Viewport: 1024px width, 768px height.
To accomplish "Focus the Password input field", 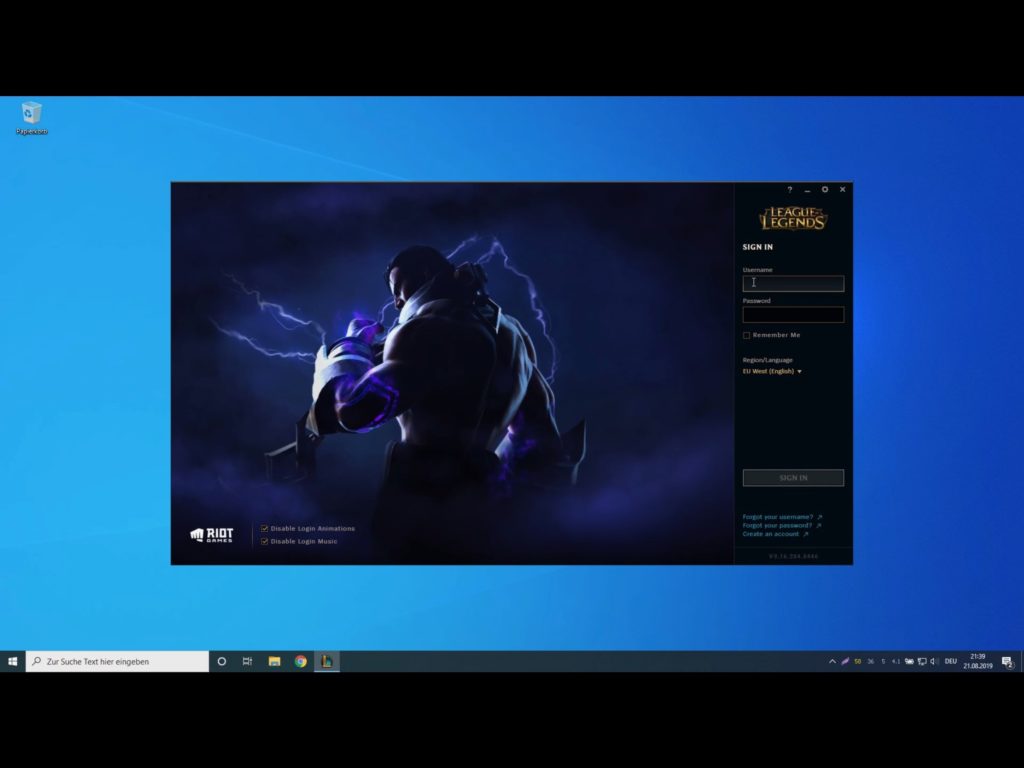I will click(793, 315).
